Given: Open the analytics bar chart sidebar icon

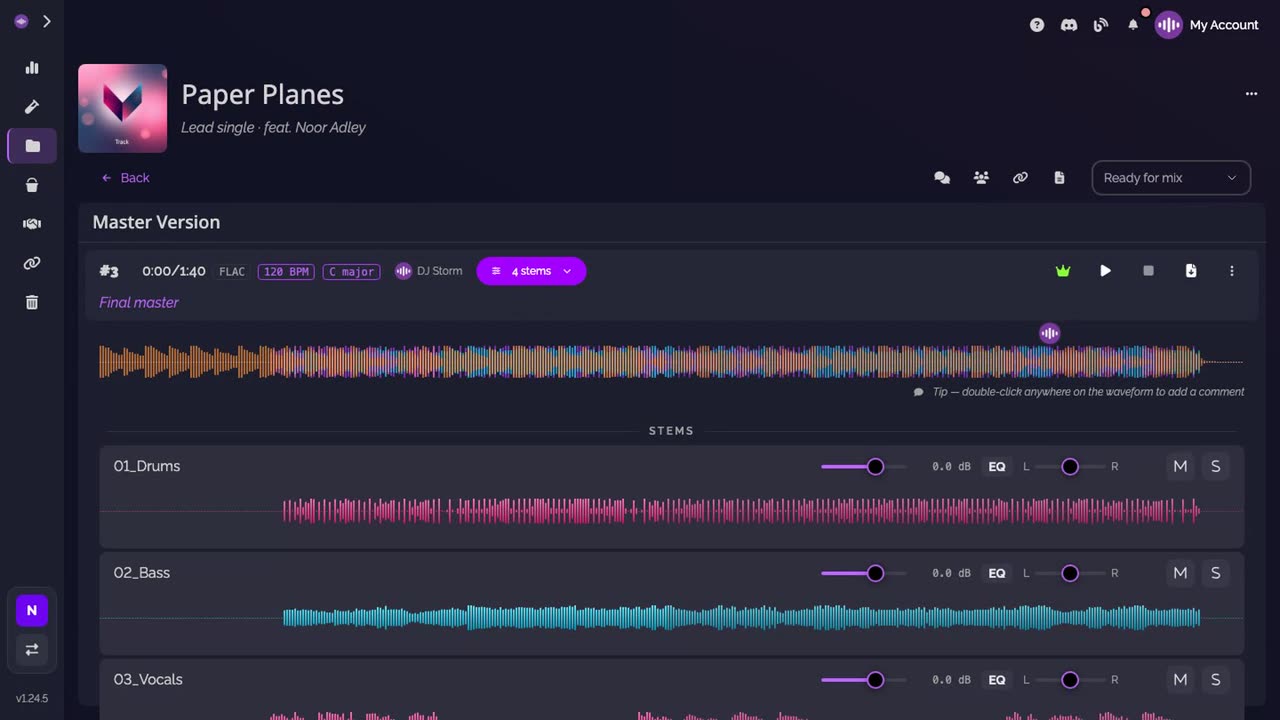Looking at the screenshot, I should pyautogui.click(x=32, y=68).
